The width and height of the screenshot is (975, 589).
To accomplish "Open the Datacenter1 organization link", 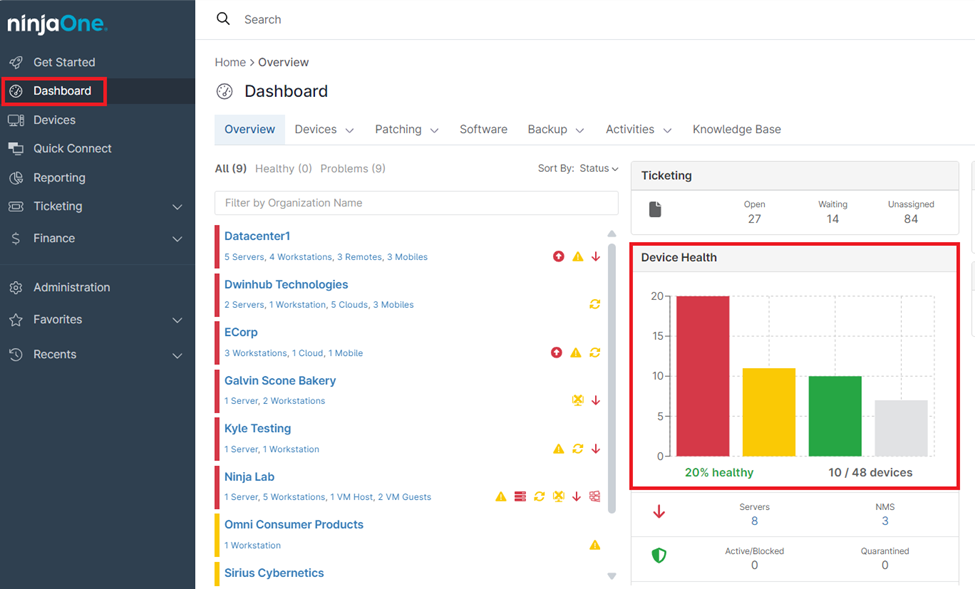I will pos(257,235).
